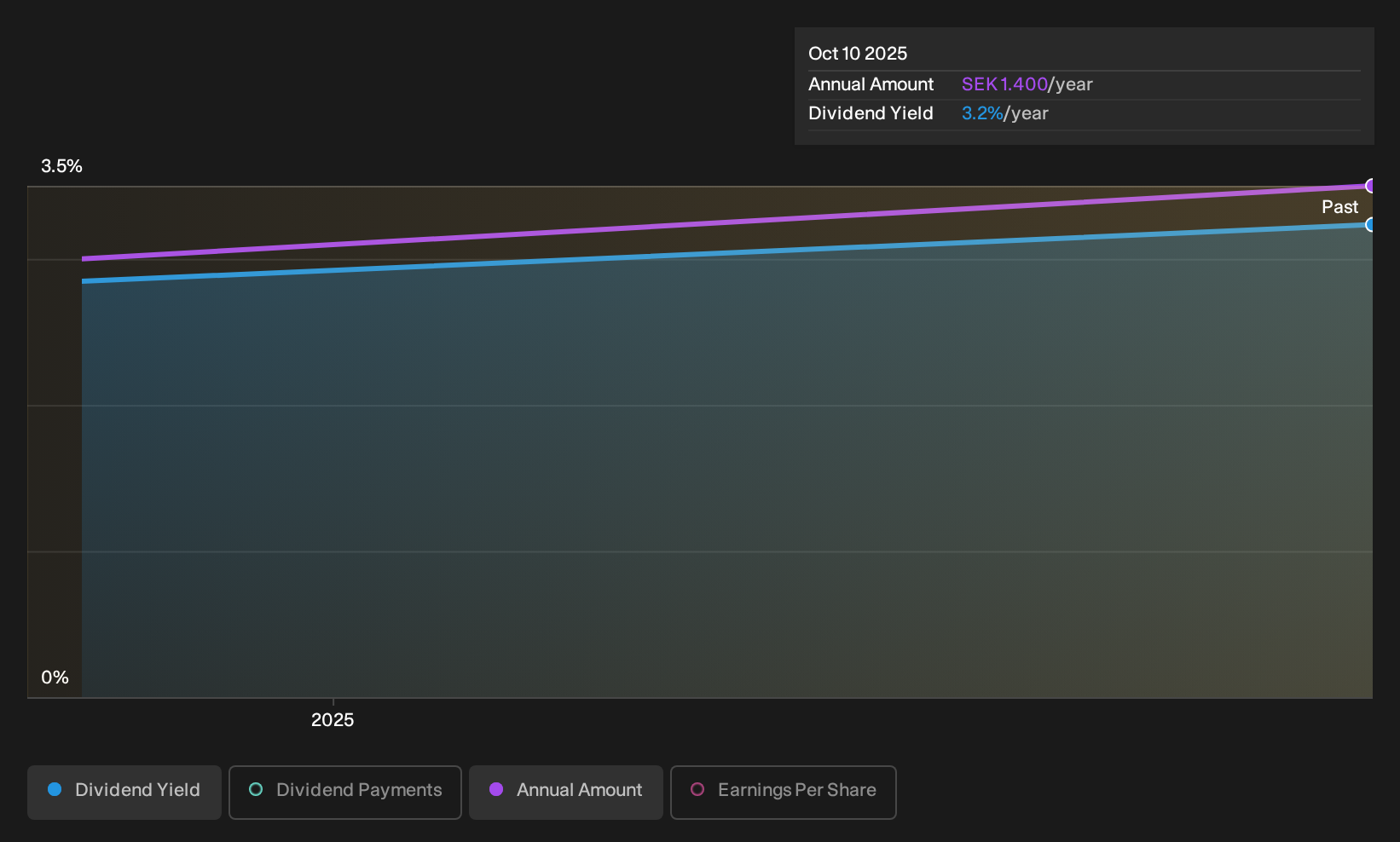Click the Annual Amount tooltip row label
The width and height of the screenshot is (1400, 842).
tap(871, 84)
